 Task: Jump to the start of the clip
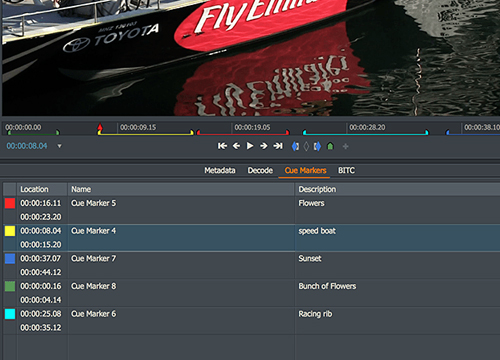[x=222, y=146]
